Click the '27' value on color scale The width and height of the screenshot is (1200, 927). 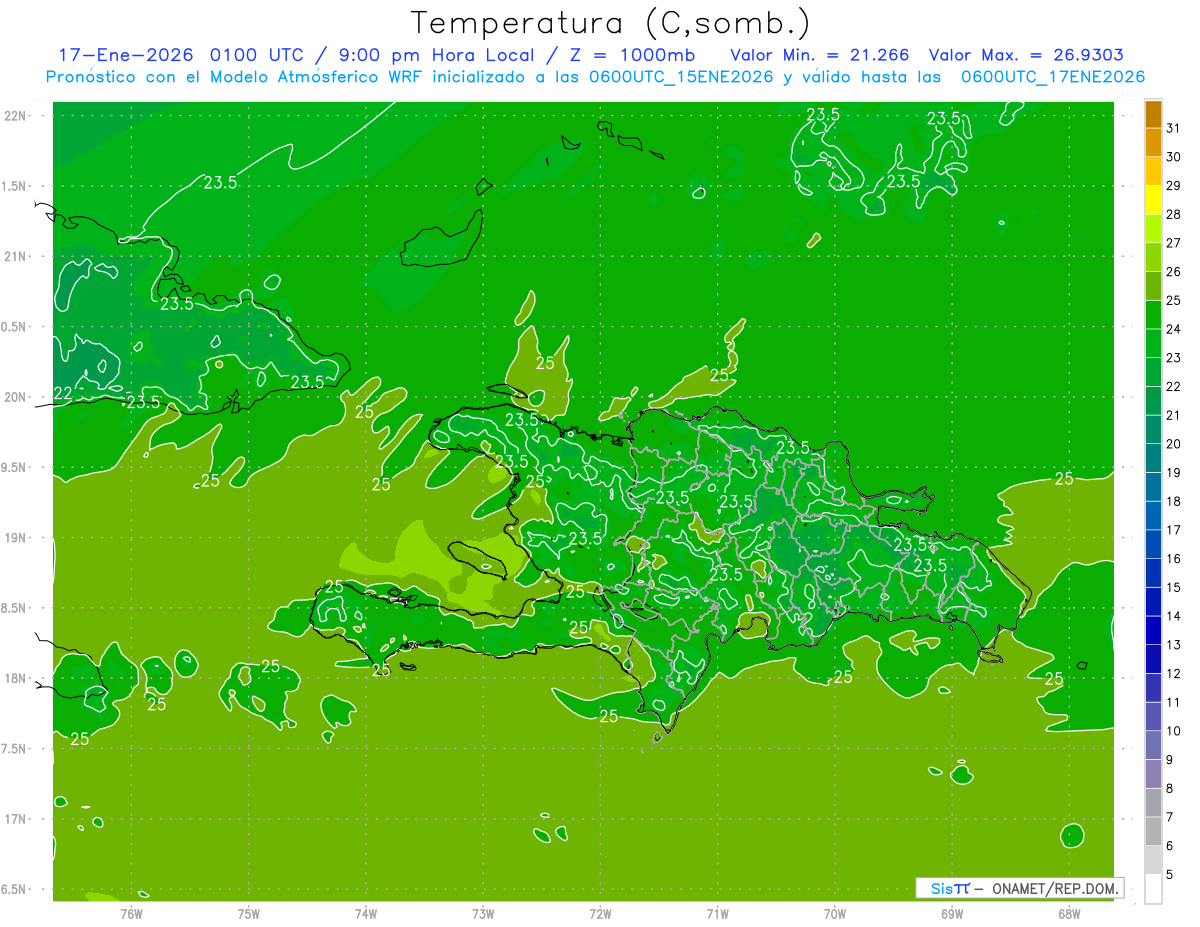pyautogui.click(x=1174, y=243)
